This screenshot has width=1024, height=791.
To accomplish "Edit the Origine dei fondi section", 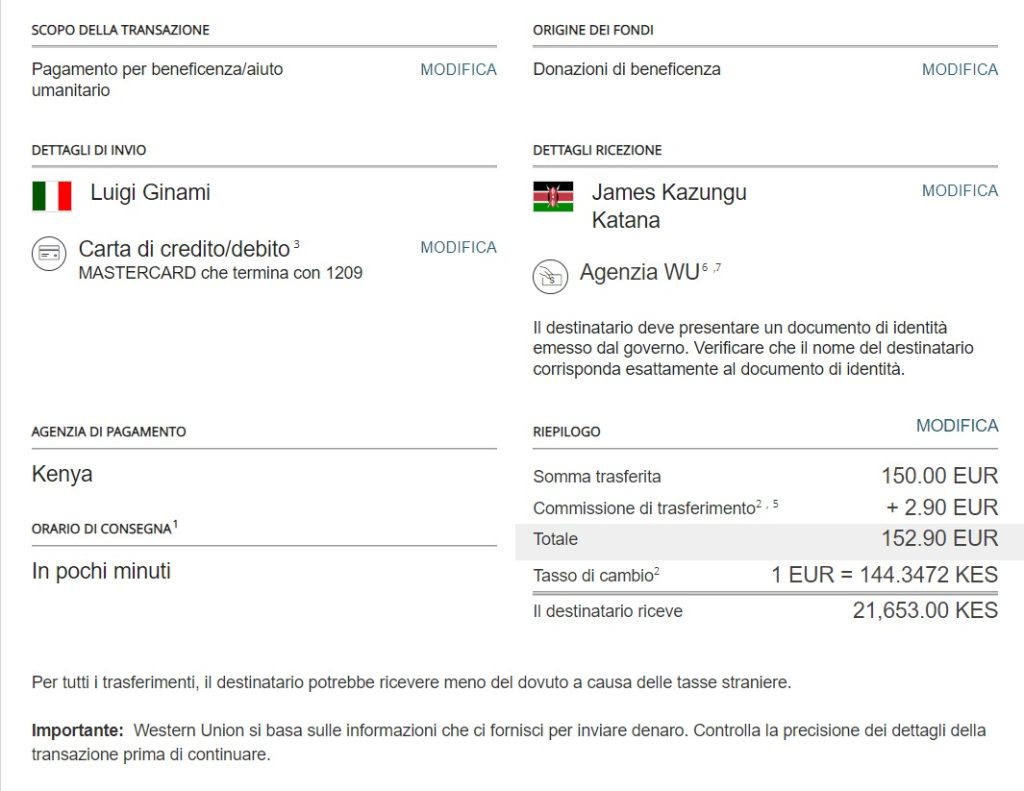I will 960,70.
